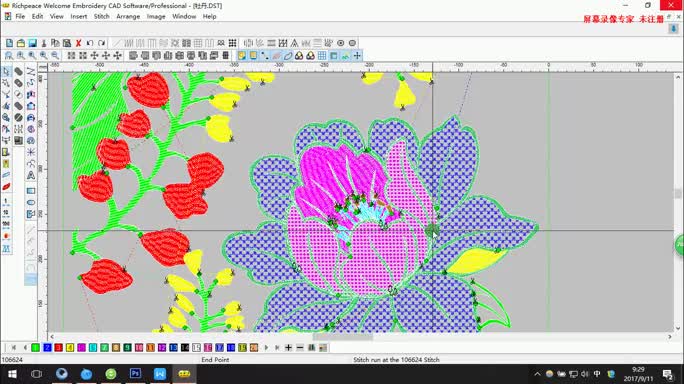
Task: Toggle the first yellow view mode icon
Action: (242, 55)
